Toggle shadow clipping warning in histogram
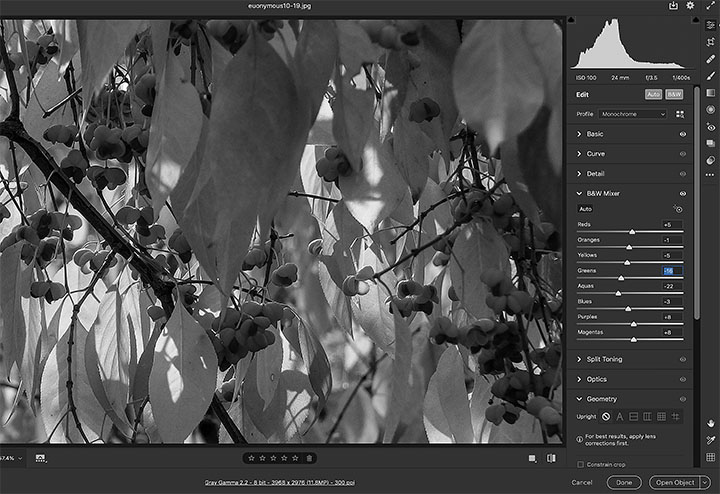 click(571, 20)
